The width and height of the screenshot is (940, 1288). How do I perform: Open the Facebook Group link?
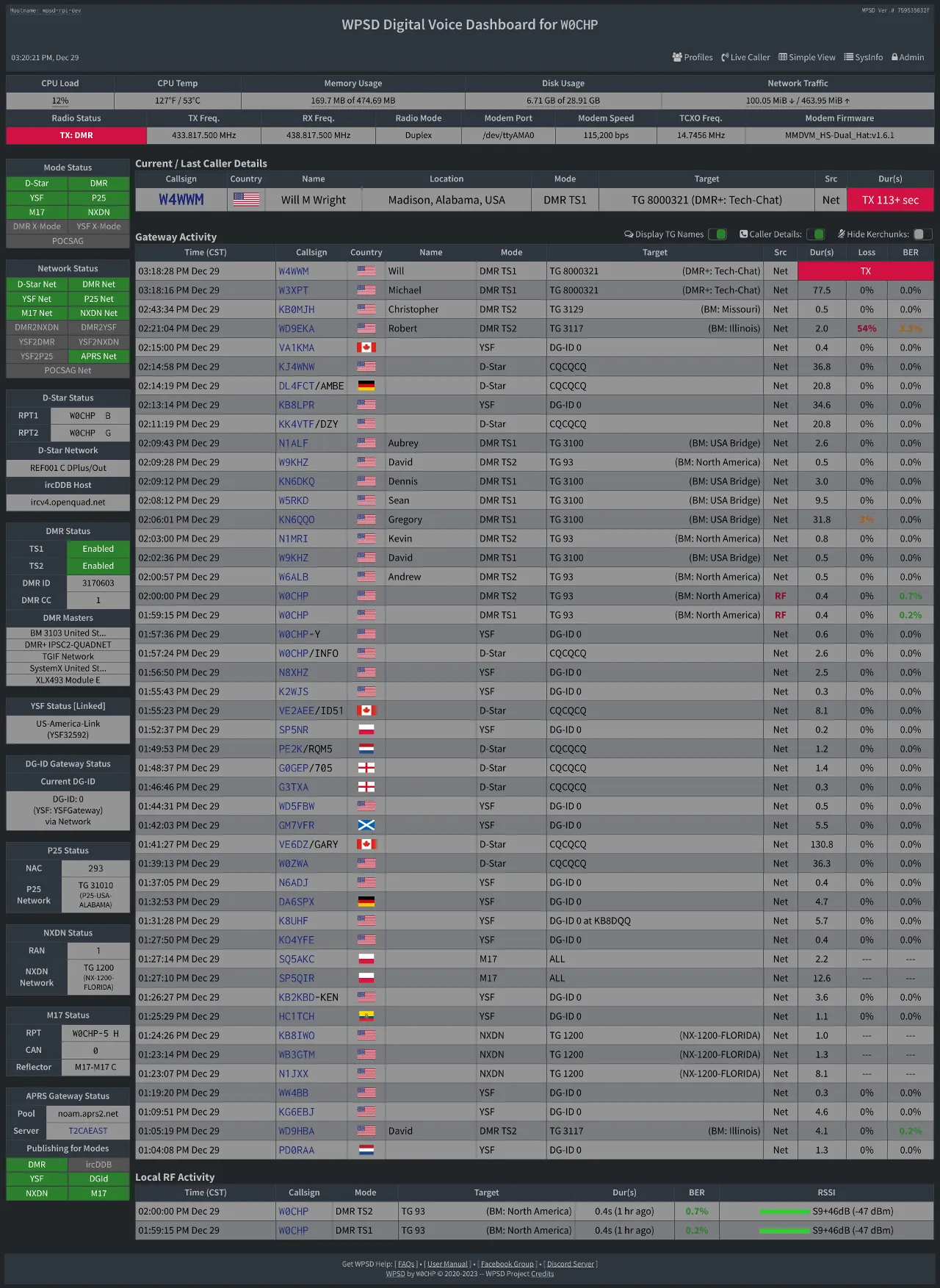click(507, 1264)
